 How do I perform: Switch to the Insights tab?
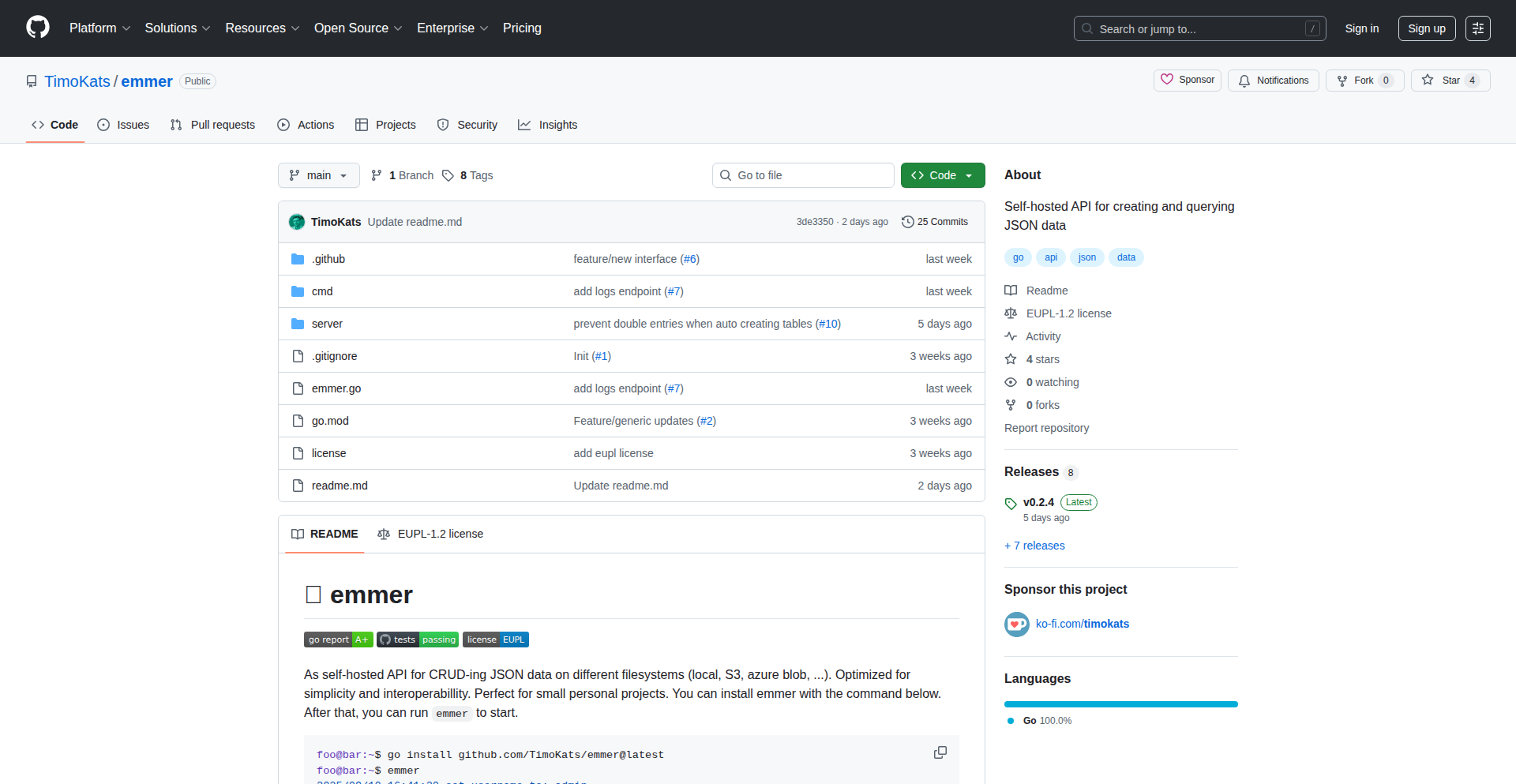547,125
